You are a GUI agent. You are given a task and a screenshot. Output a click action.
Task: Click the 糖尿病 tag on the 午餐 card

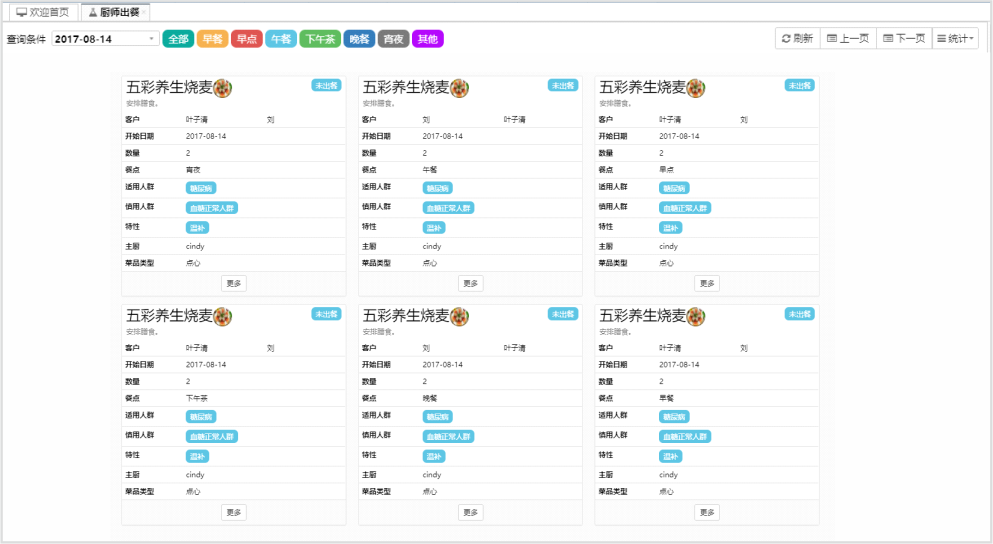438,187
